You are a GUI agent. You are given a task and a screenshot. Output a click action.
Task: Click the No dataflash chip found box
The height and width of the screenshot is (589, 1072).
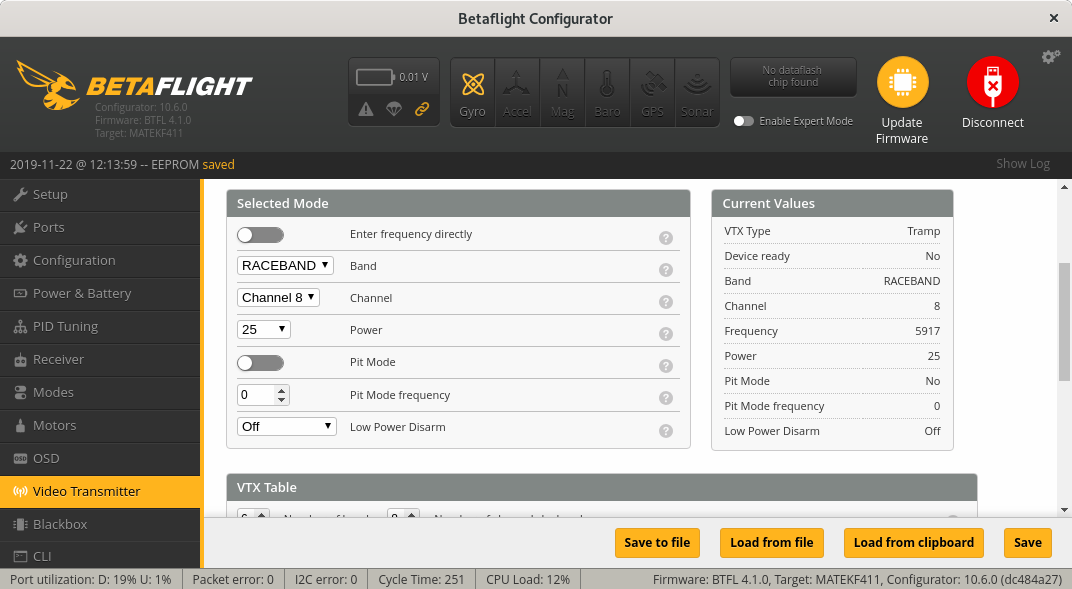[793, 77]
